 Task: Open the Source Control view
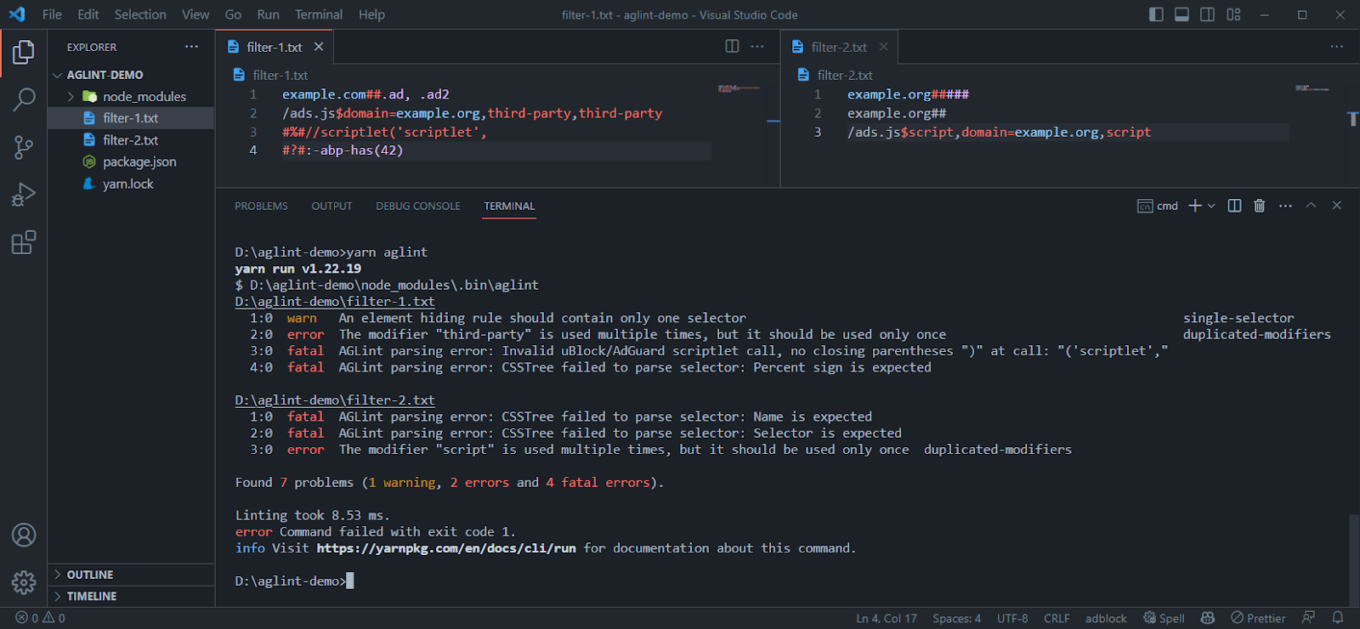(x=24, y=148)
